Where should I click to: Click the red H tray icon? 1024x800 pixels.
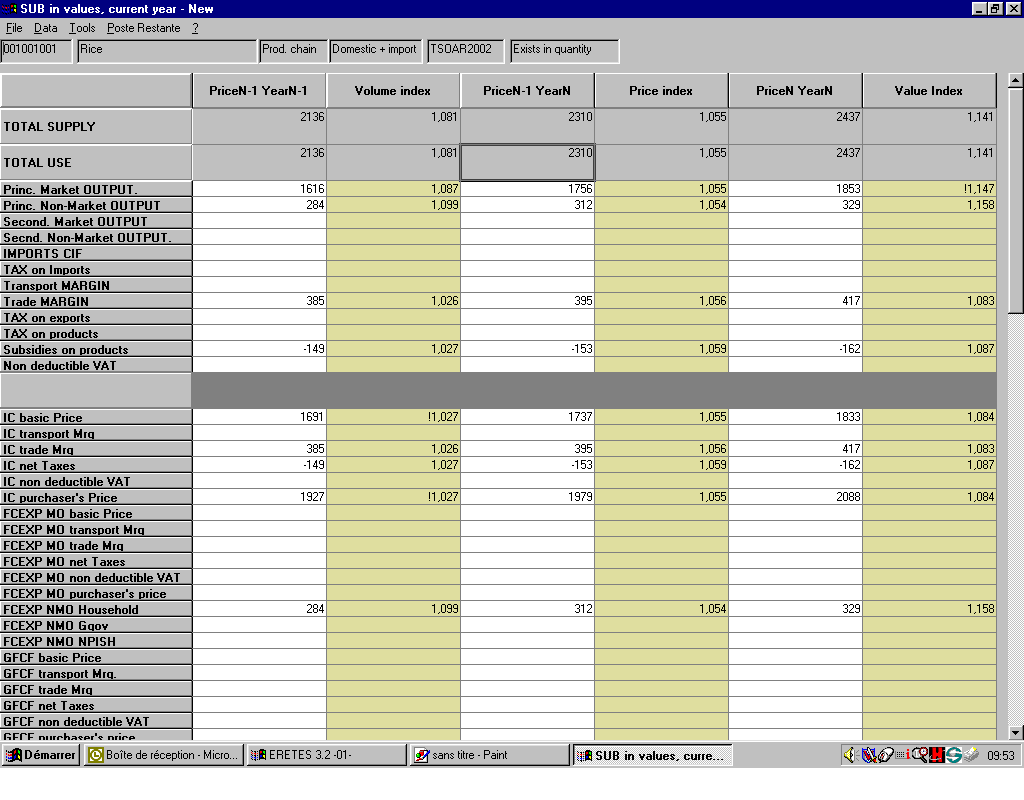937,755
